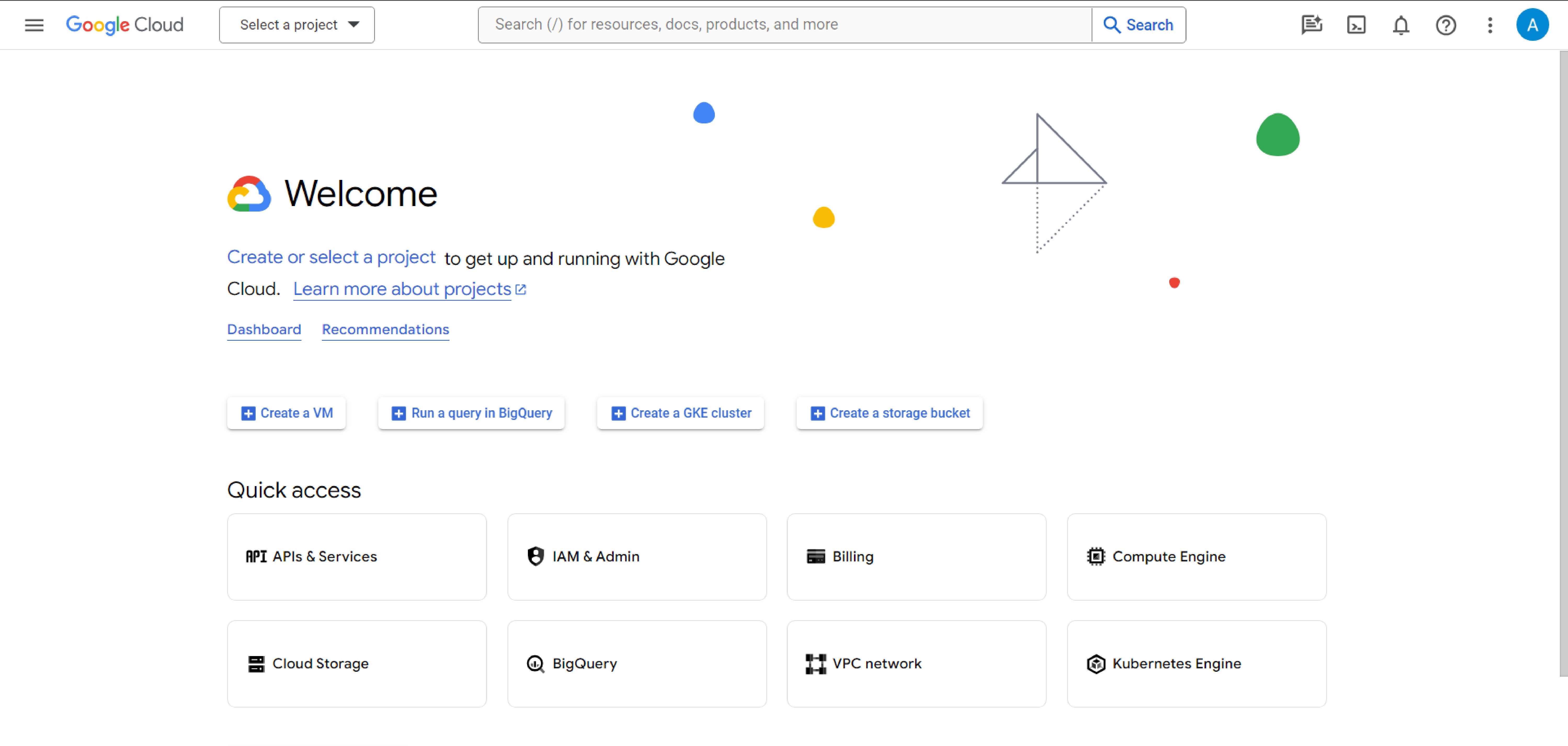Open the three-dot more options menu
This screenshot has width=1568, height=746.
[x=1490, y=25]
